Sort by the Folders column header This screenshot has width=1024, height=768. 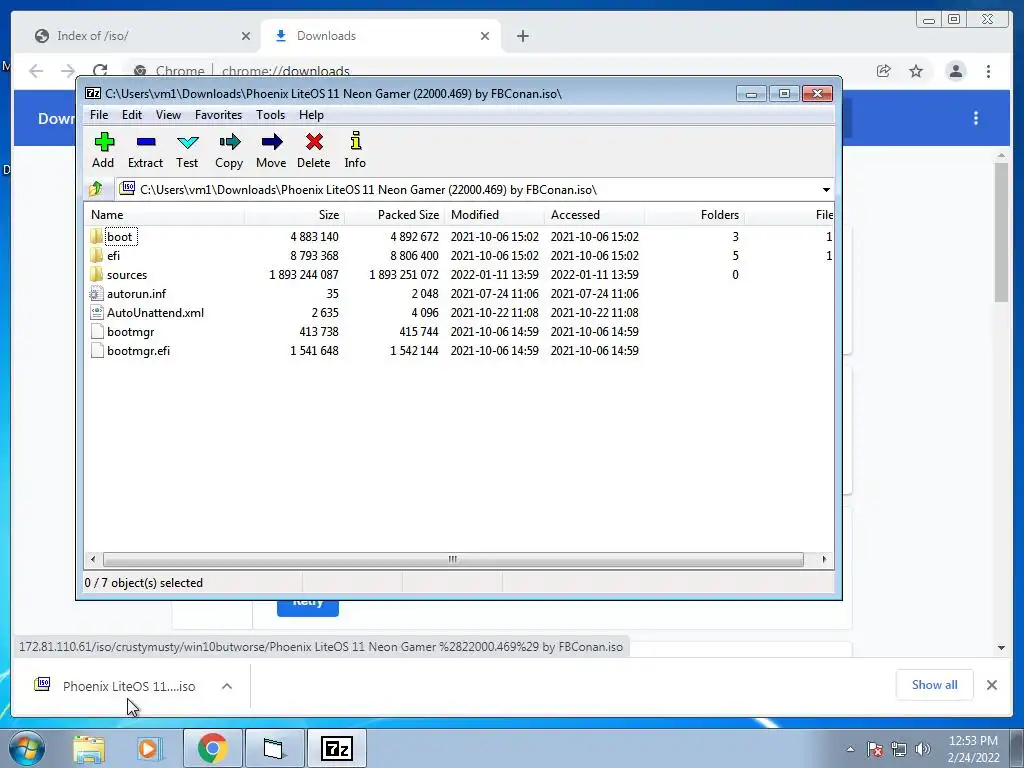694,215
